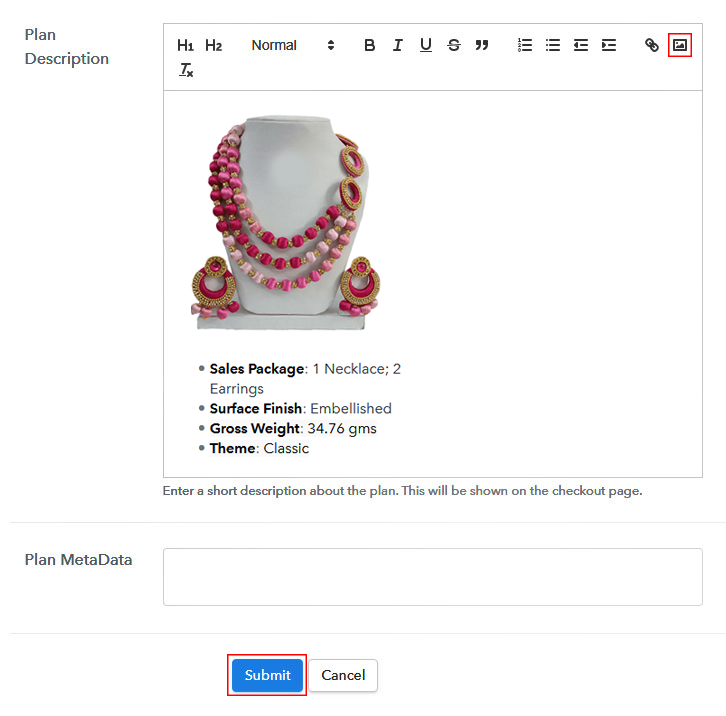
Task: Apply Heading 2 format
Action: click(213, 45)
